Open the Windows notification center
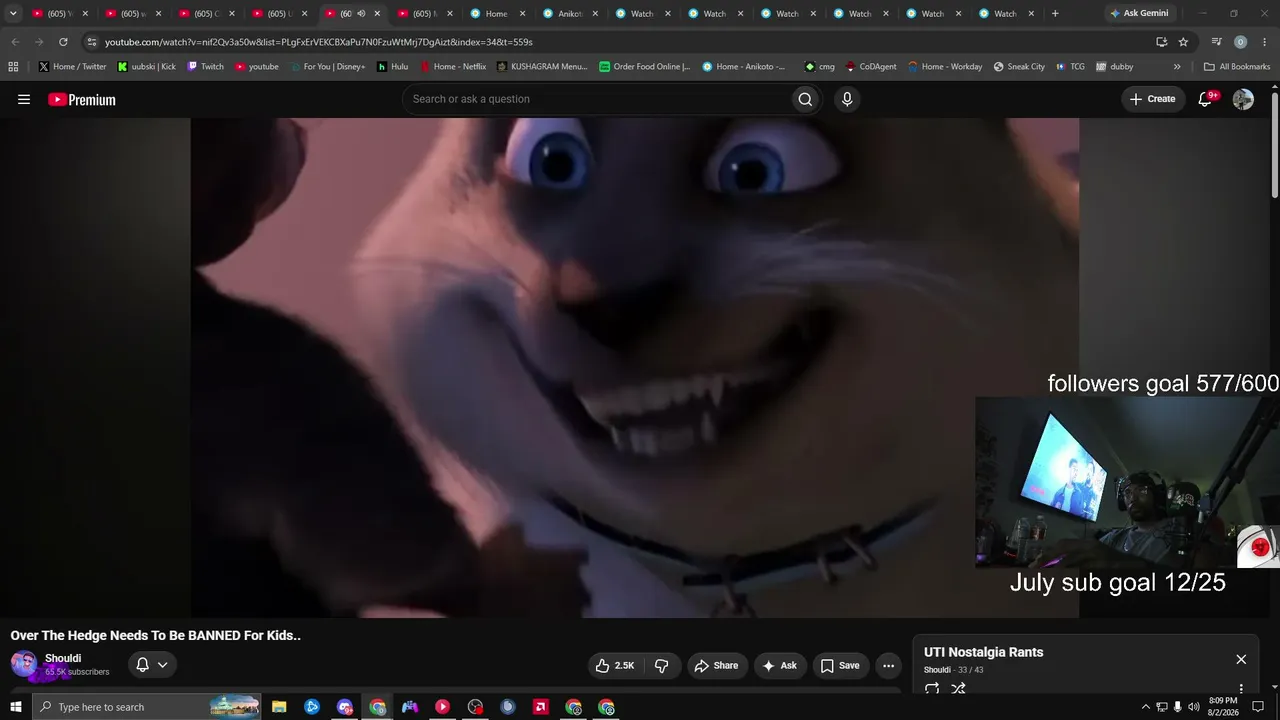 click(x=1258, y=707)
